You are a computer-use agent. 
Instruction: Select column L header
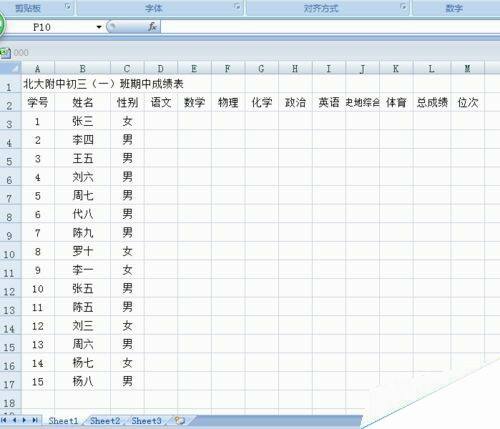pos(432,69)
